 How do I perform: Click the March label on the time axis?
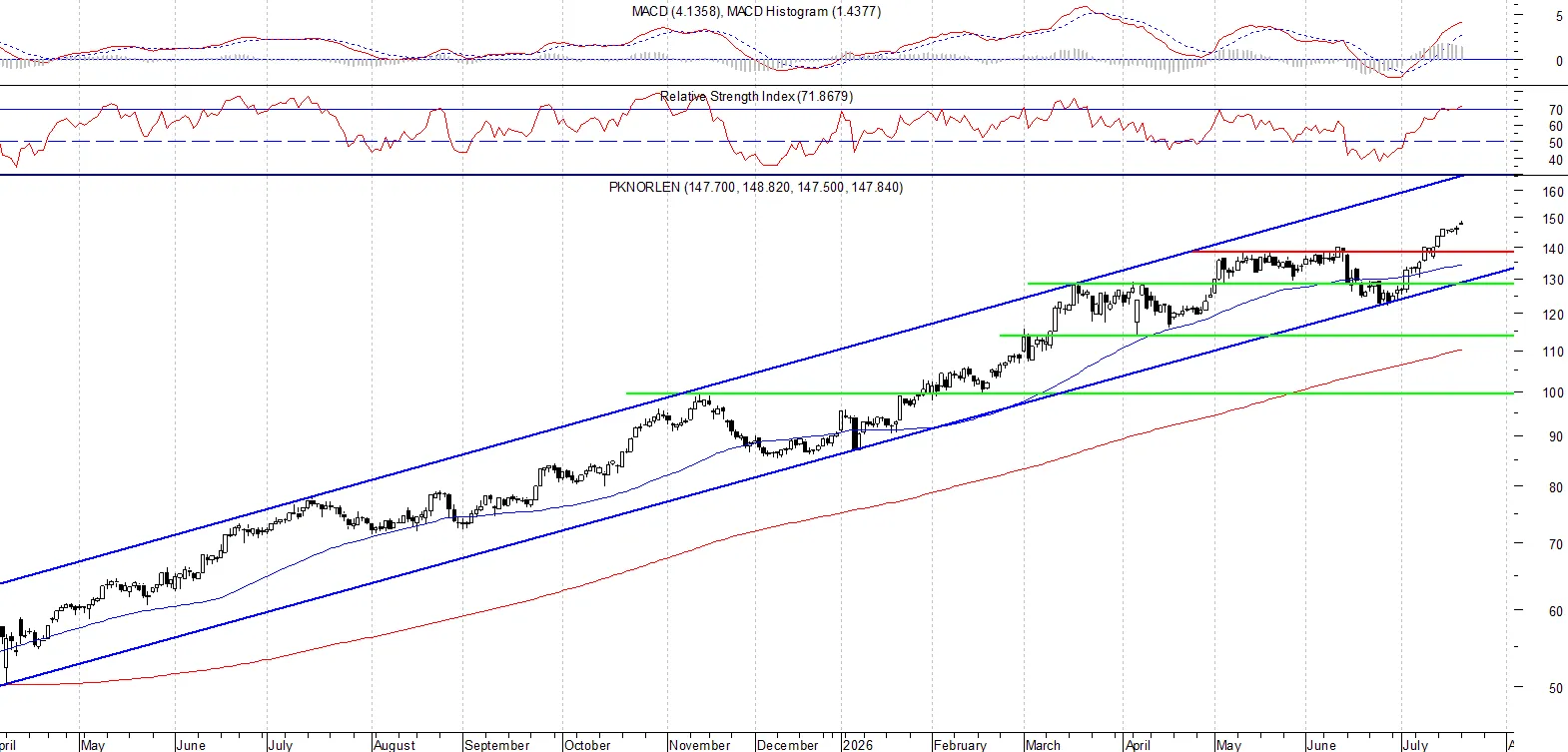[x=1043, y=745]
